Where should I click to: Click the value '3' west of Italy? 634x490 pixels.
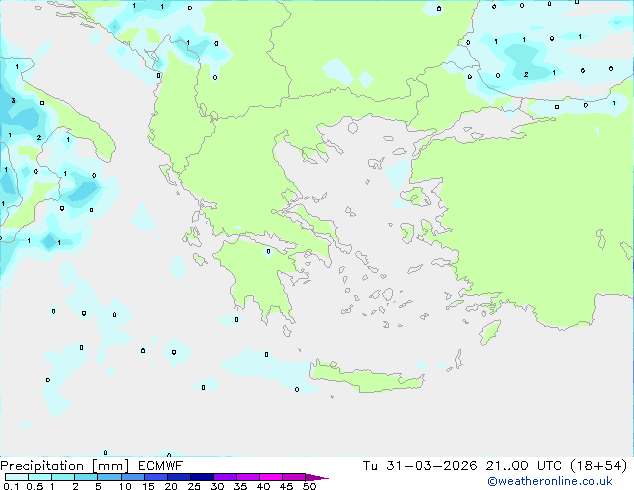[x=13, y=100]
